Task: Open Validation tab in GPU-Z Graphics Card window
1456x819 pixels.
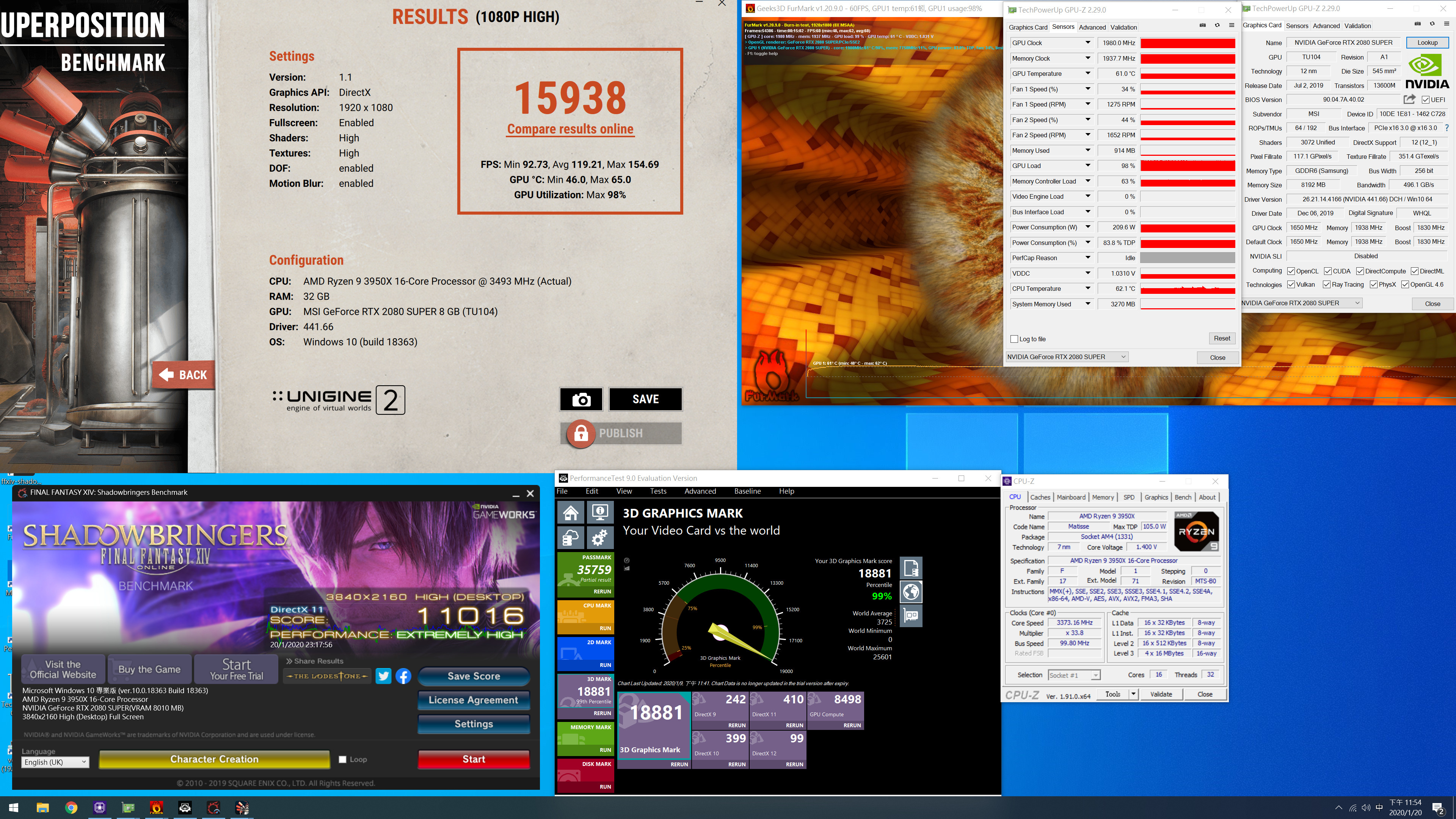Action: pos(1358,25)
